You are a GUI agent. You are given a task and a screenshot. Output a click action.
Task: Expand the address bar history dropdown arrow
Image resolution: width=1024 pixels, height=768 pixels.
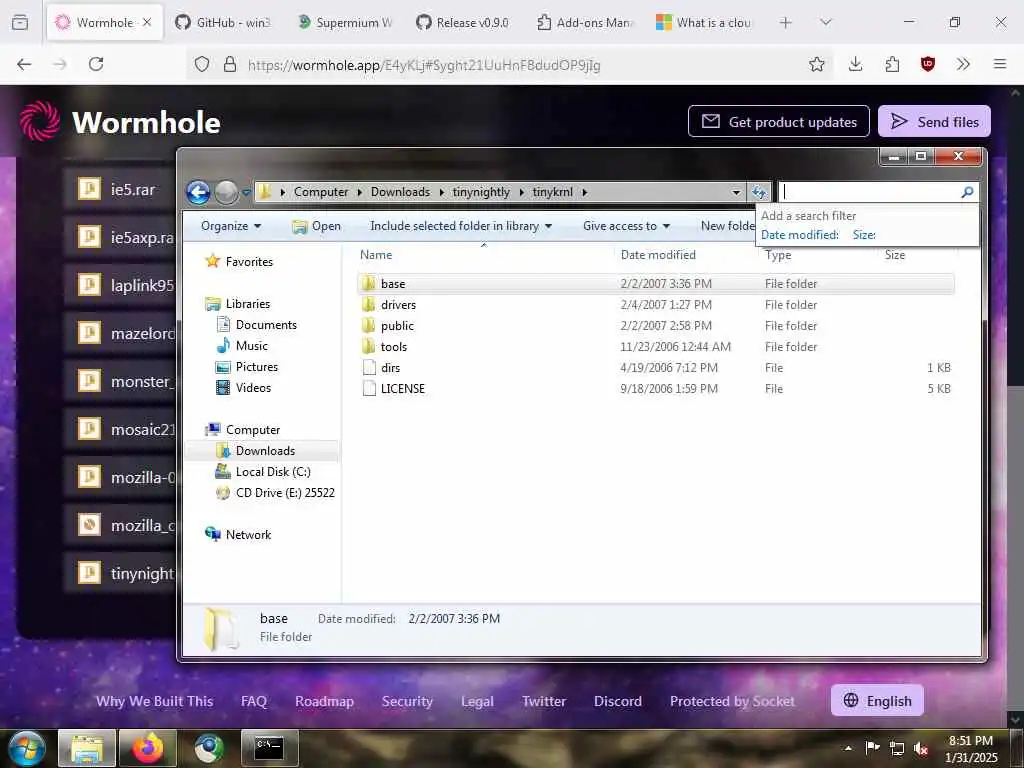tap(736, 192)
